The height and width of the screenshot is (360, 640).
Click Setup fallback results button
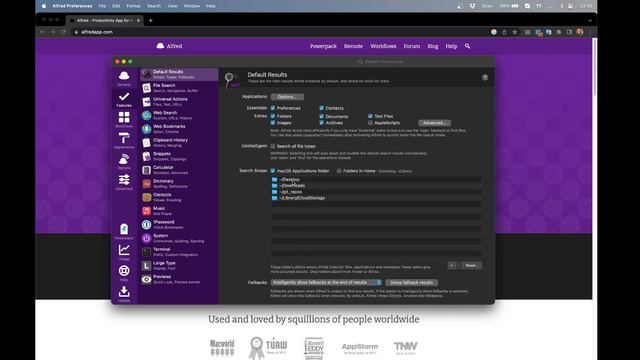pyautogui.click(x=411, y=282)
